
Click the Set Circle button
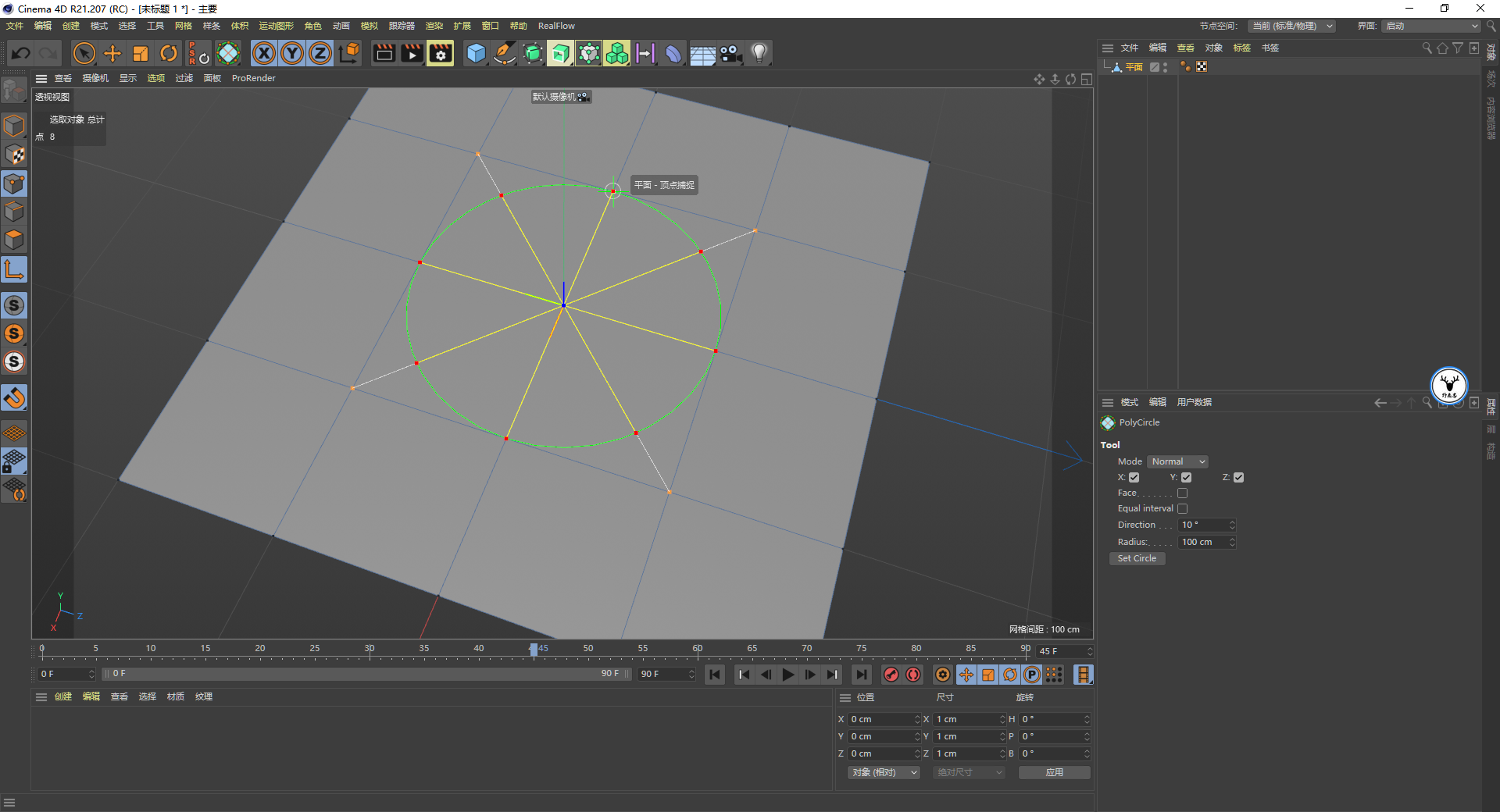pos(1137,558)
